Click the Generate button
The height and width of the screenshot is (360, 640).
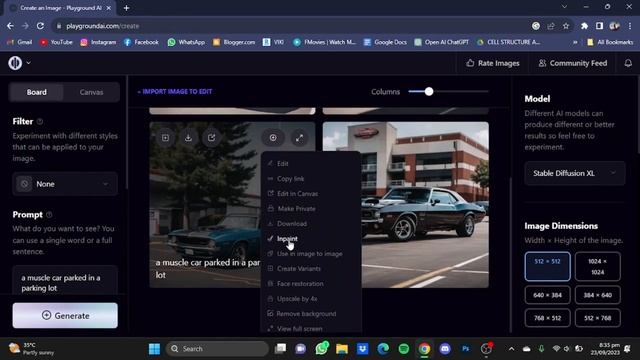point(65,316)
